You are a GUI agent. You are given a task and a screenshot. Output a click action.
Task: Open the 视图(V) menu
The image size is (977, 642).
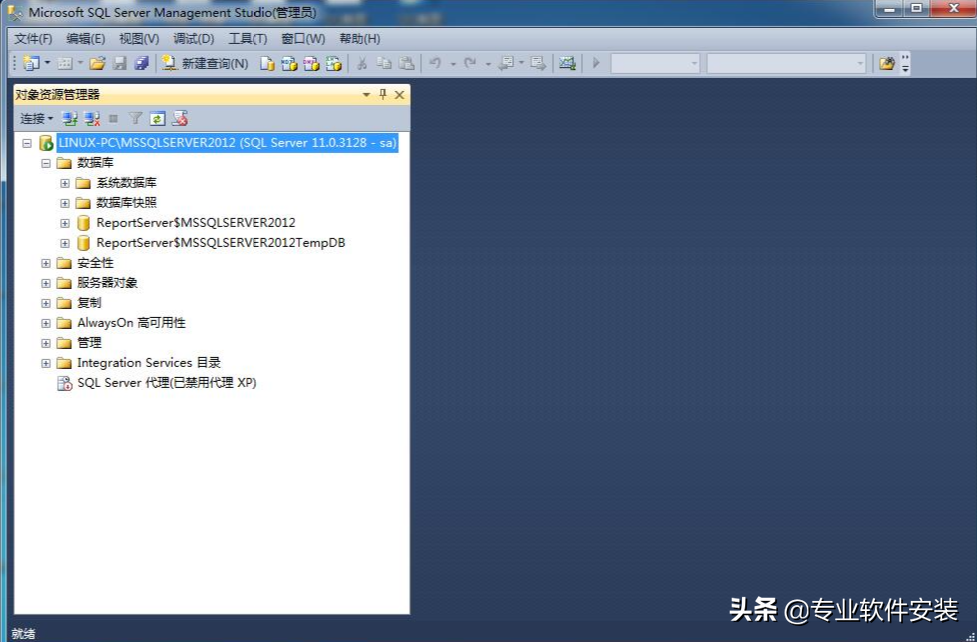coord(139,39)
